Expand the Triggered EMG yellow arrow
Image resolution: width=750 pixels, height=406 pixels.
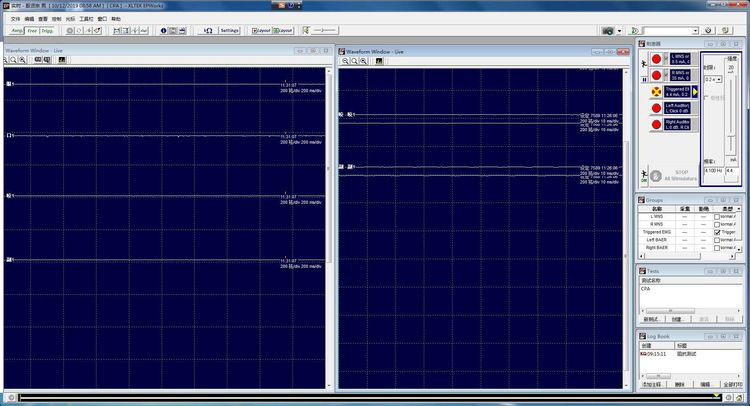pyautogui.click(x=695, y=92)
